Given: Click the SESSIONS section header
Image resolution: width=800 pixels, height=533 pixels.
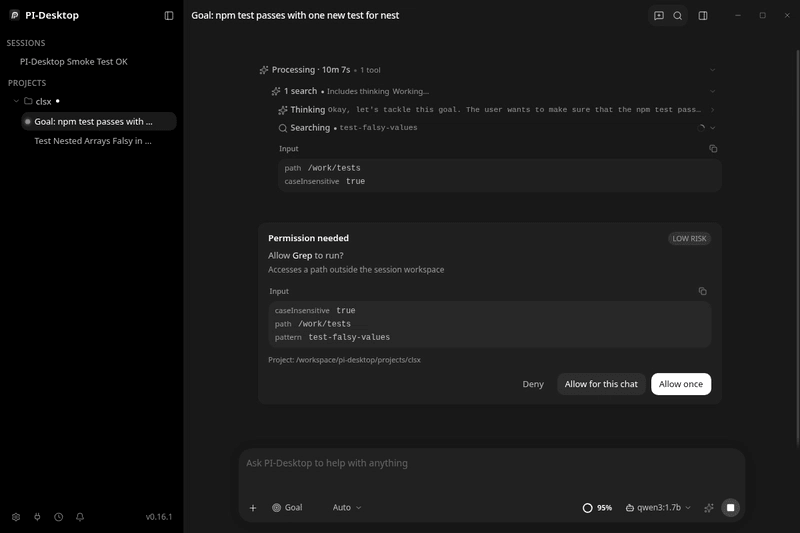Looking at the screenshot, I should tap(26, 43).
